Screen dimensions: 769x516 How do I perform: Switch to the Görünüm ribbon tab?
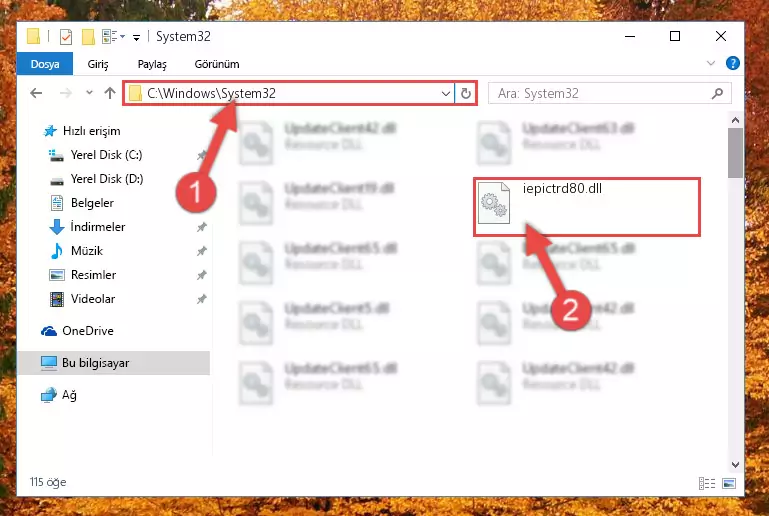217,64
